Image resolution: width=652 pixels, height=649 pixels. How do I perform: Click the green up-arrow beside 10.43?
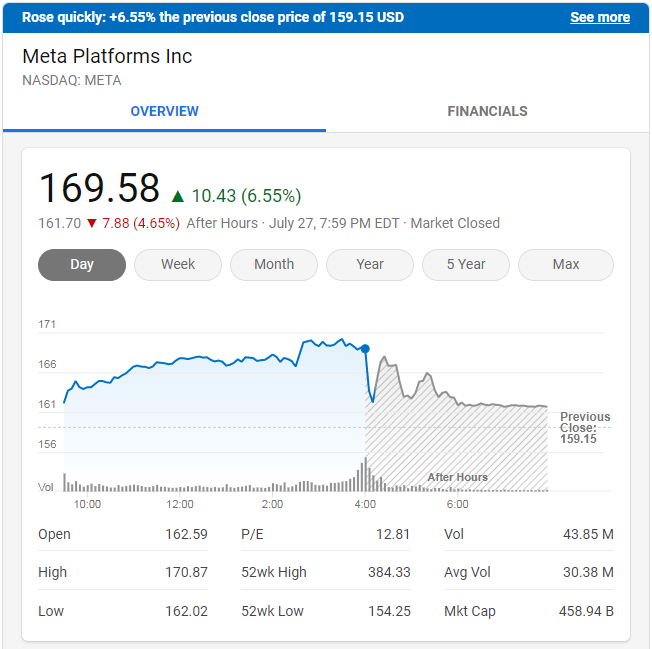(178, 196)
